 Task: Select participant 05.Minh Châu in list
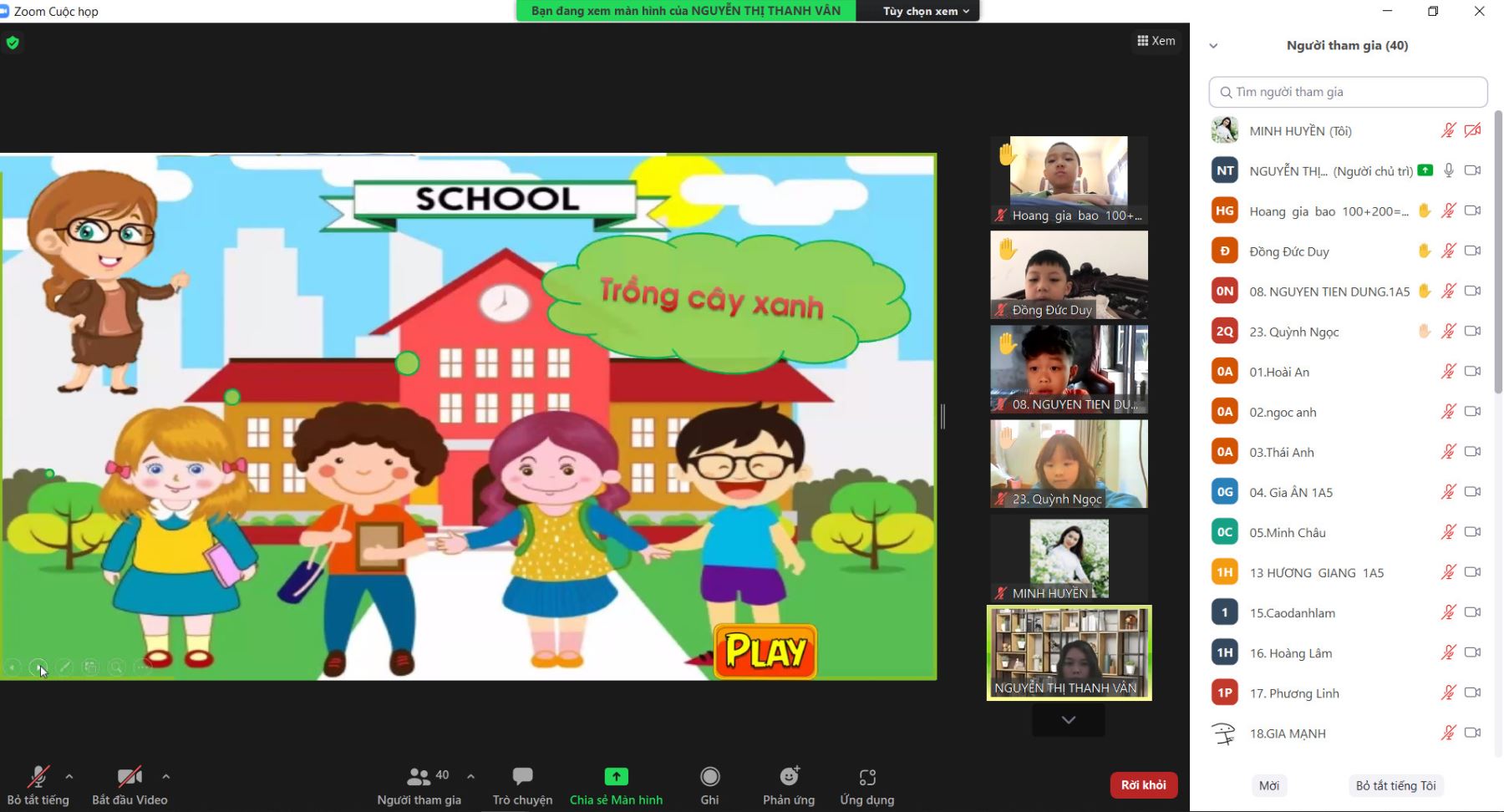click(1287, 532)
